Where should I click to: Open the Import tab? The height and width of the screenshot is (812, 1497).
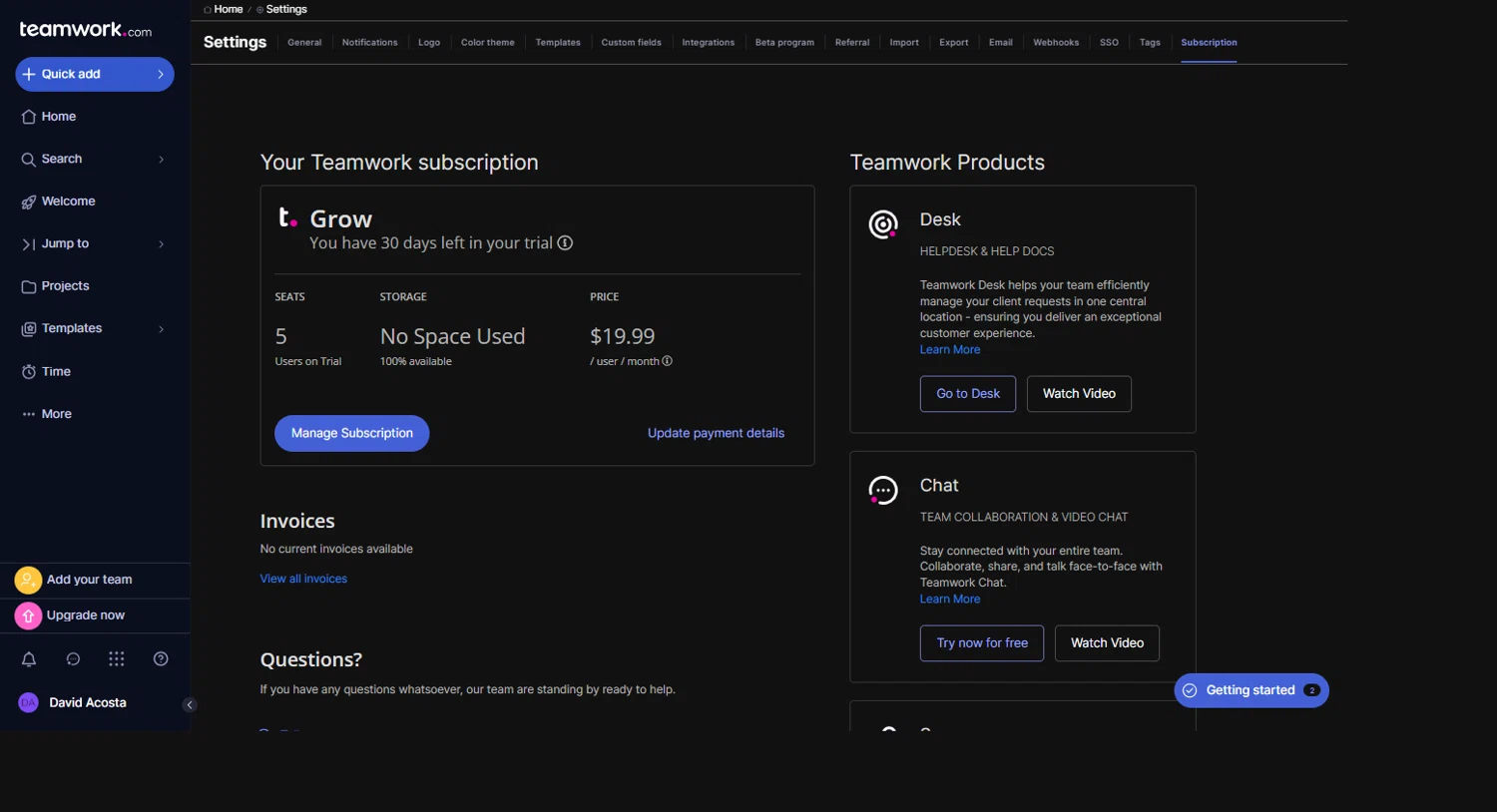pos(904,43)
